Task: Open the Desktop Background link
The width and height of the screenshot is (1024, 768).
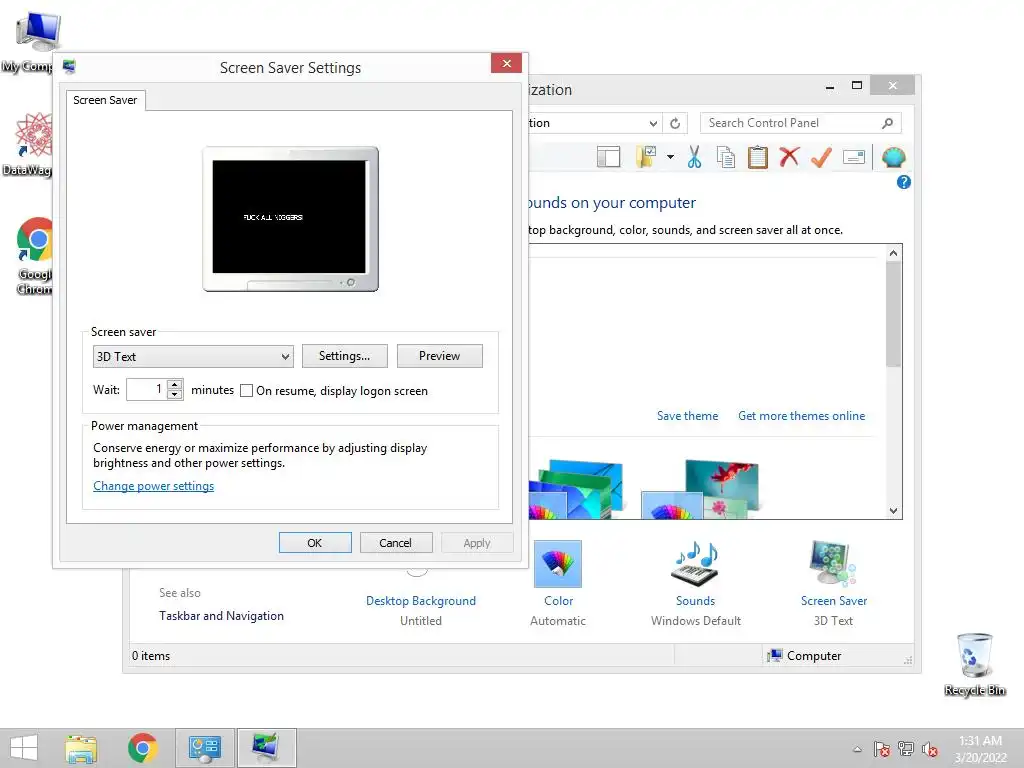Action: pos(421,601)
